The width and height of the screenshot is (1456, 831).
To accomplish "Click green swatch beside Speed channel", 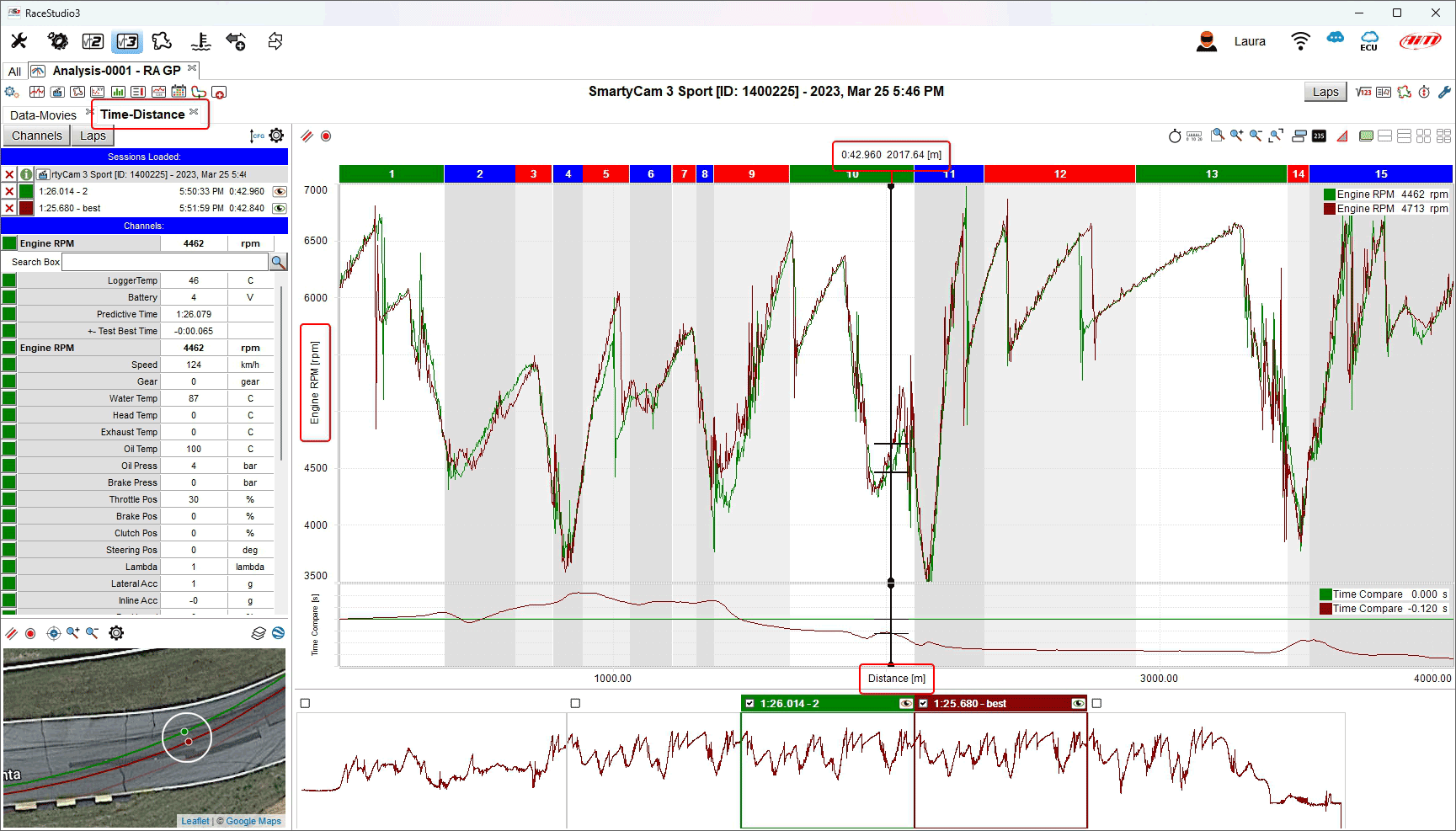I will 9,365.
